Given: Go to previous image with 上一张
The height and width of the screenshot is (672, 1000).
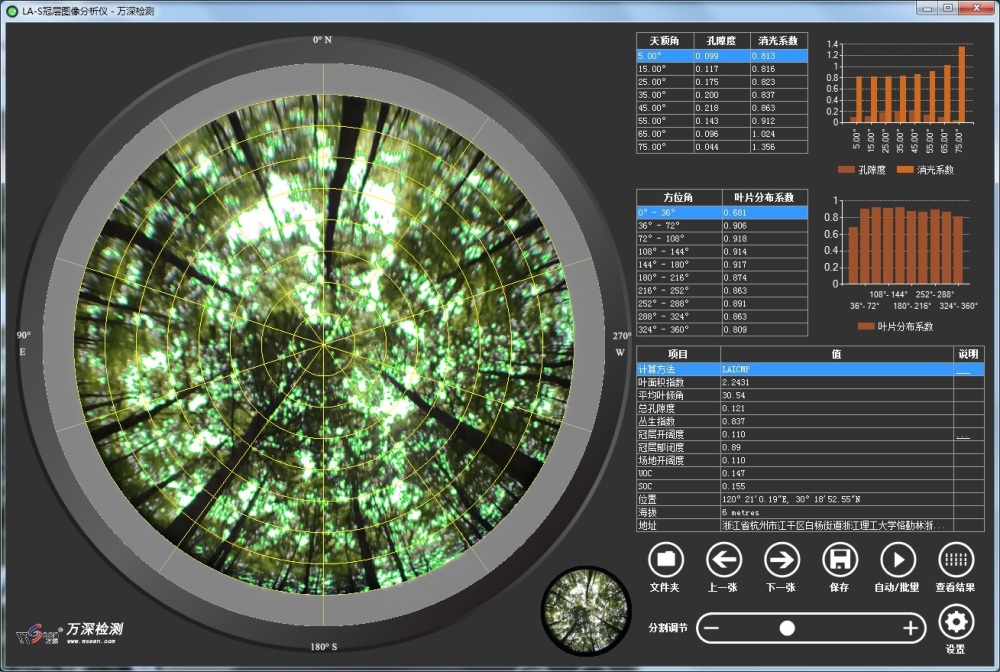Looking at the screenshot, I should (x=723, y=560).
